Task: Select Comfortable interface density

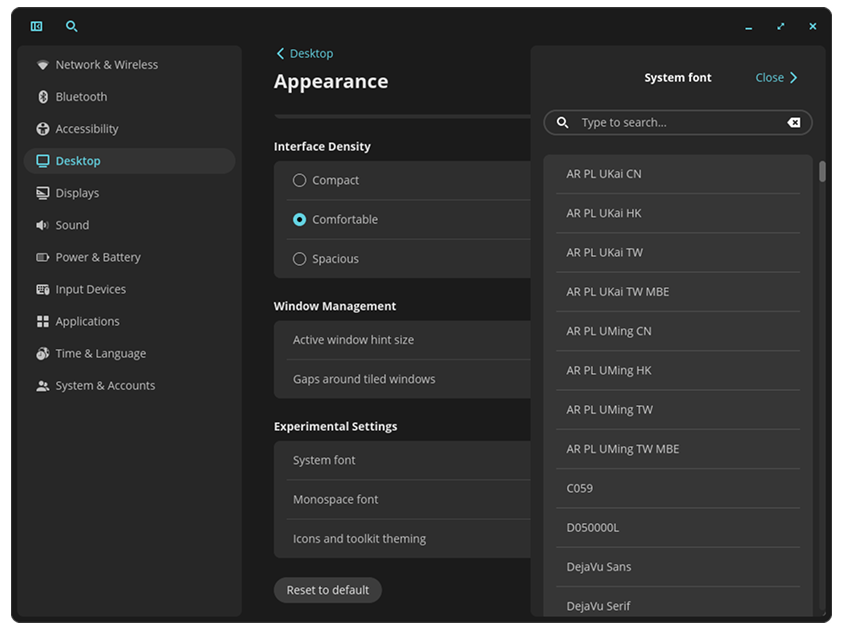Action: (x=300, y=220)
